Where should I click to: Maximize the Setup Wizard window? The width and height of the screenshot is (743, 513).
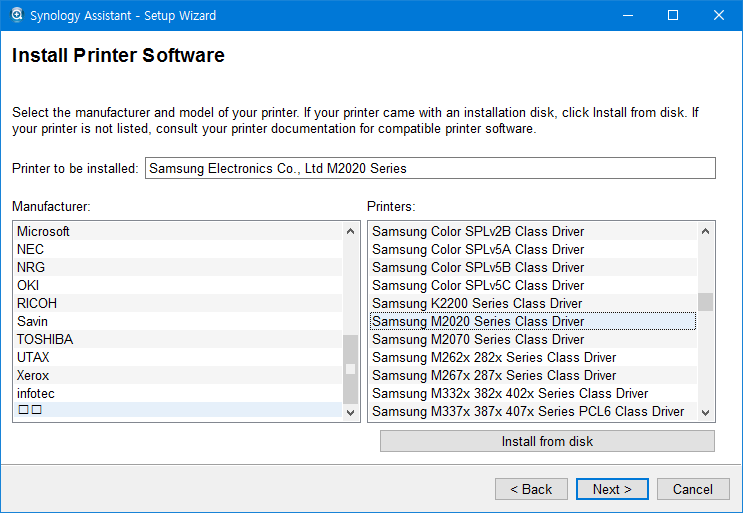[x=673, y=15]
